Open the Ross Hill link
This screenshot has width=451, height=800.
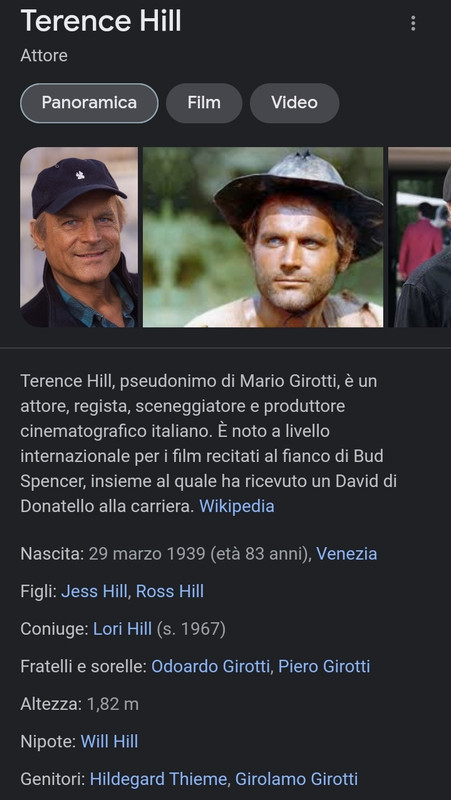tap(170, 591)
